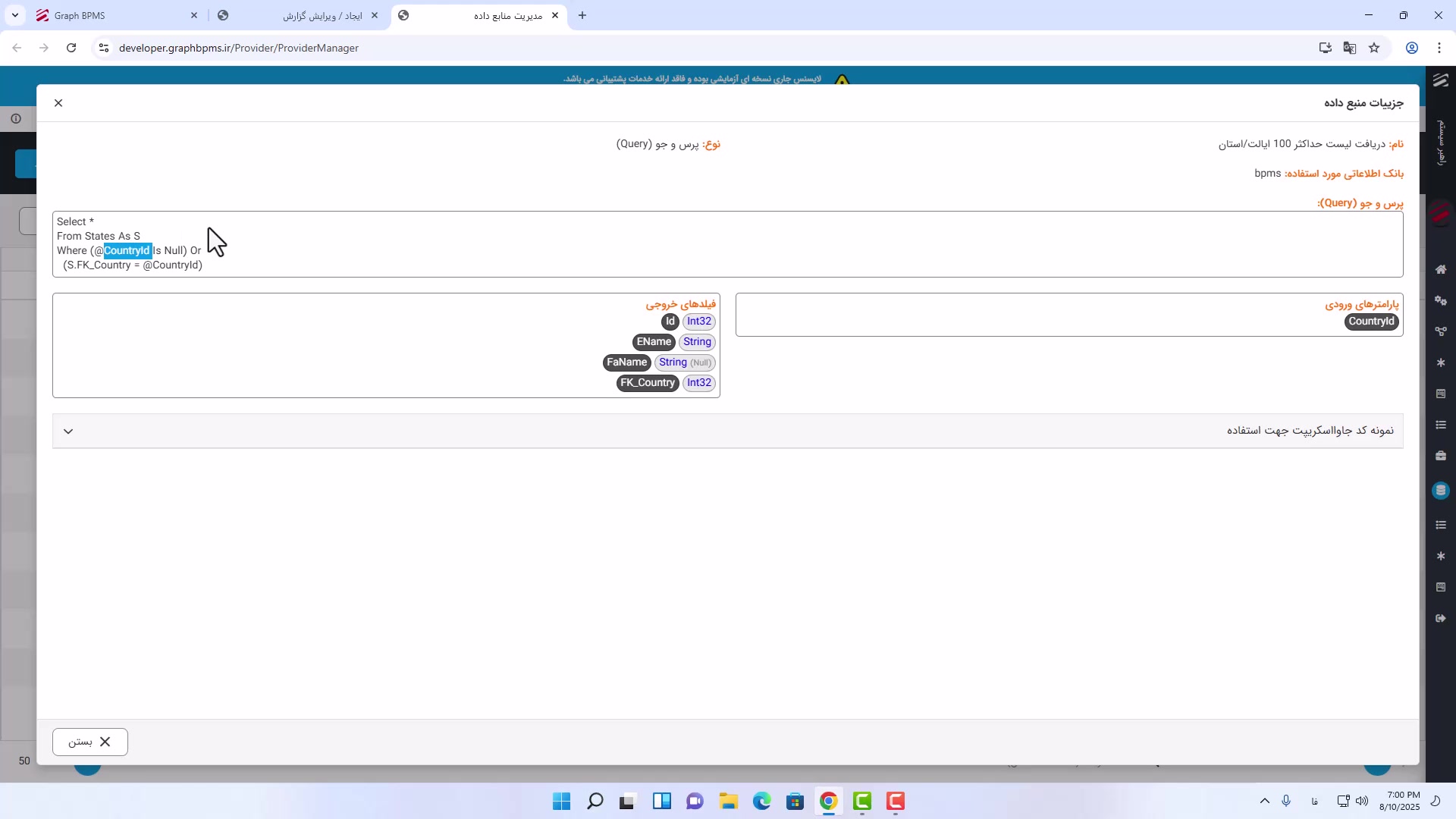The height and width of the screenshot is (819, 1456).
Task: Switch to the Graph BPMS browser tab
Action: [114, 15]
